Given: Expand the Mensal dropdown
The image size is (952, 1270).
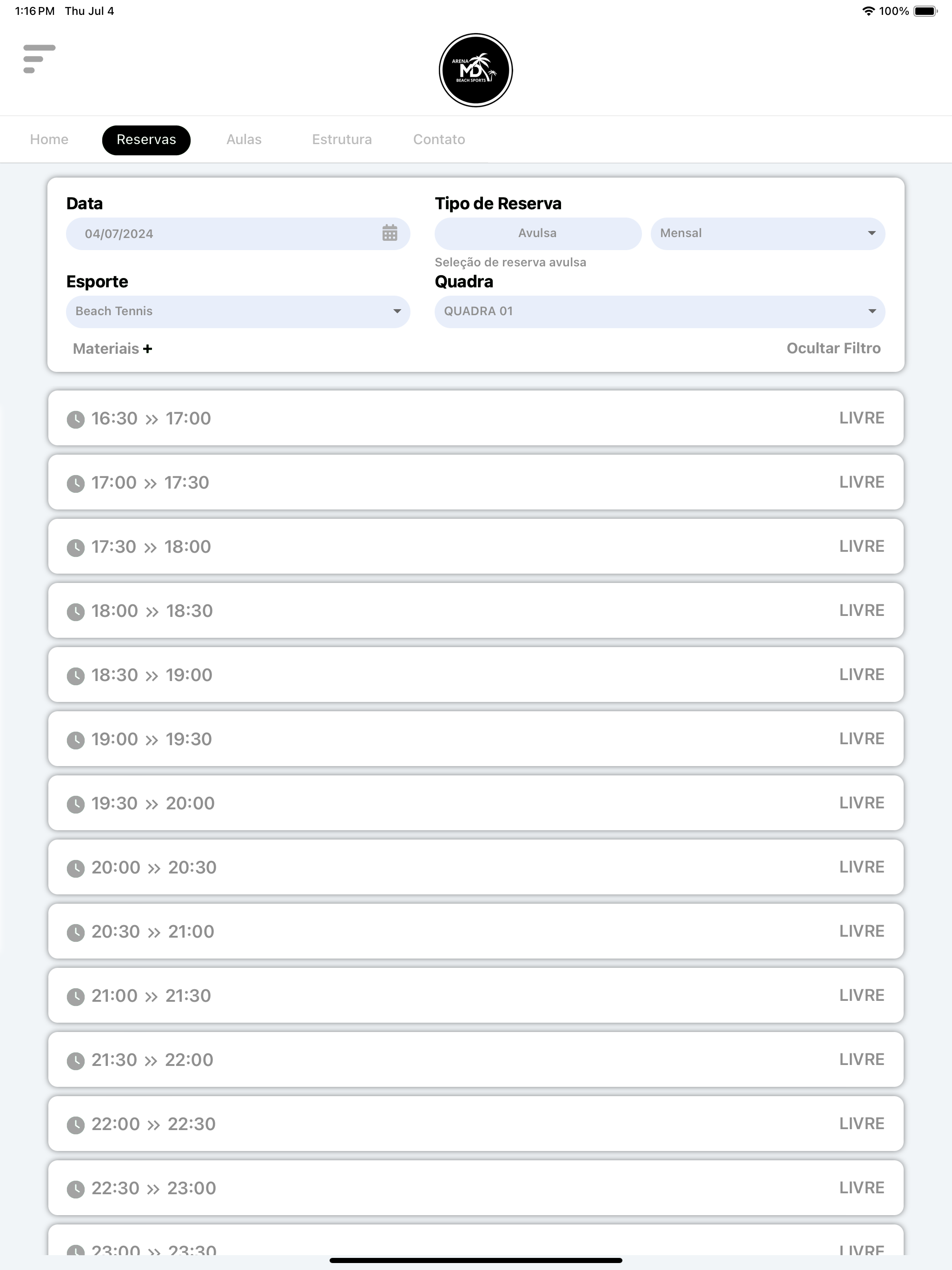Looking at the screenshot, I should (767, 233).
